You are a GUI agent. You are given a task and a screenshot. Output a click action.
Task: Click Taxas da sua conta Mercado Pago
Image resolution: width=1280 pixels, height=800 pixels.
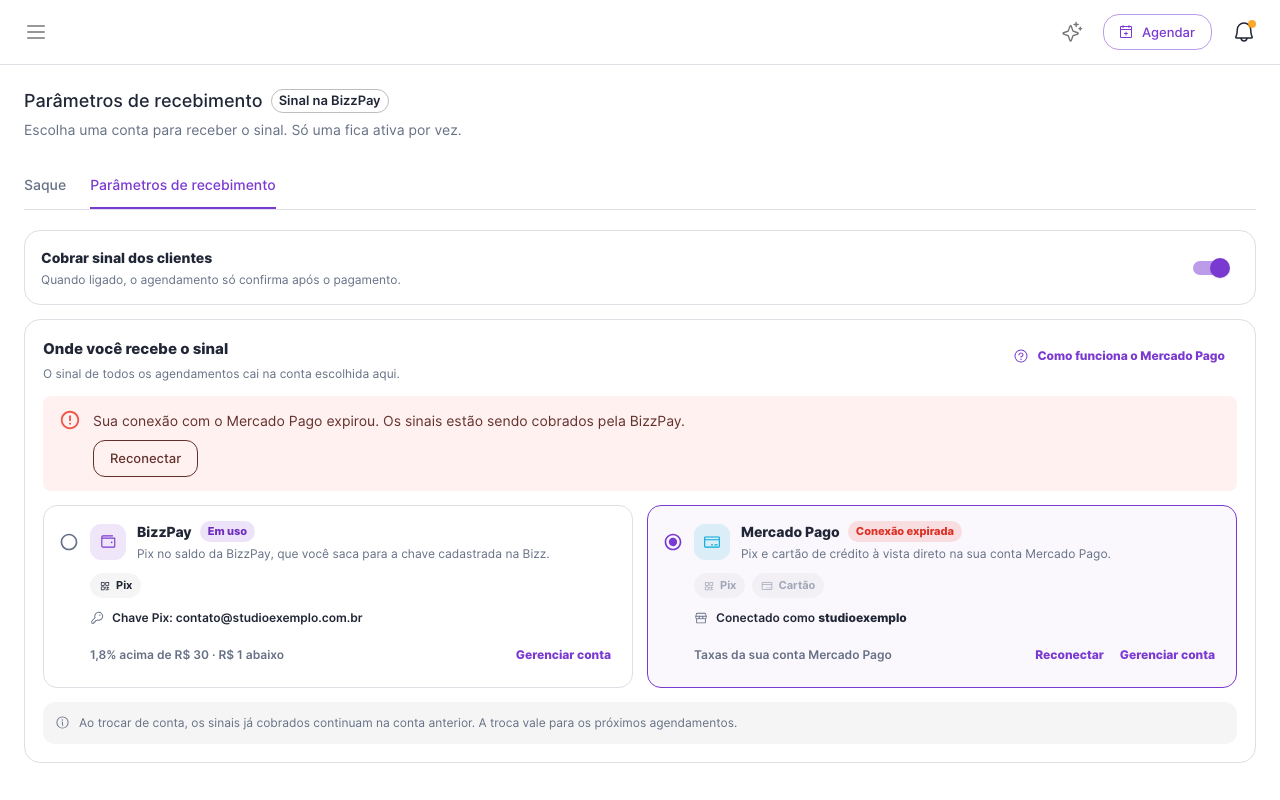coord(793,655)
